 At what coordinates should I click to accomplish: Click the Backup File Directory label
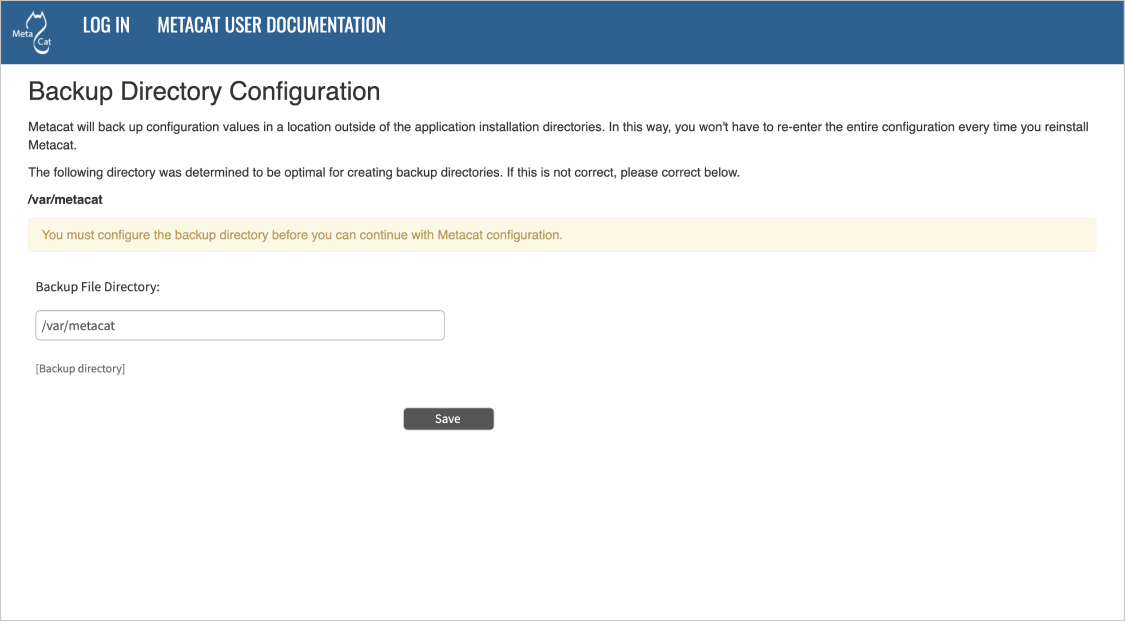[99, 286]
